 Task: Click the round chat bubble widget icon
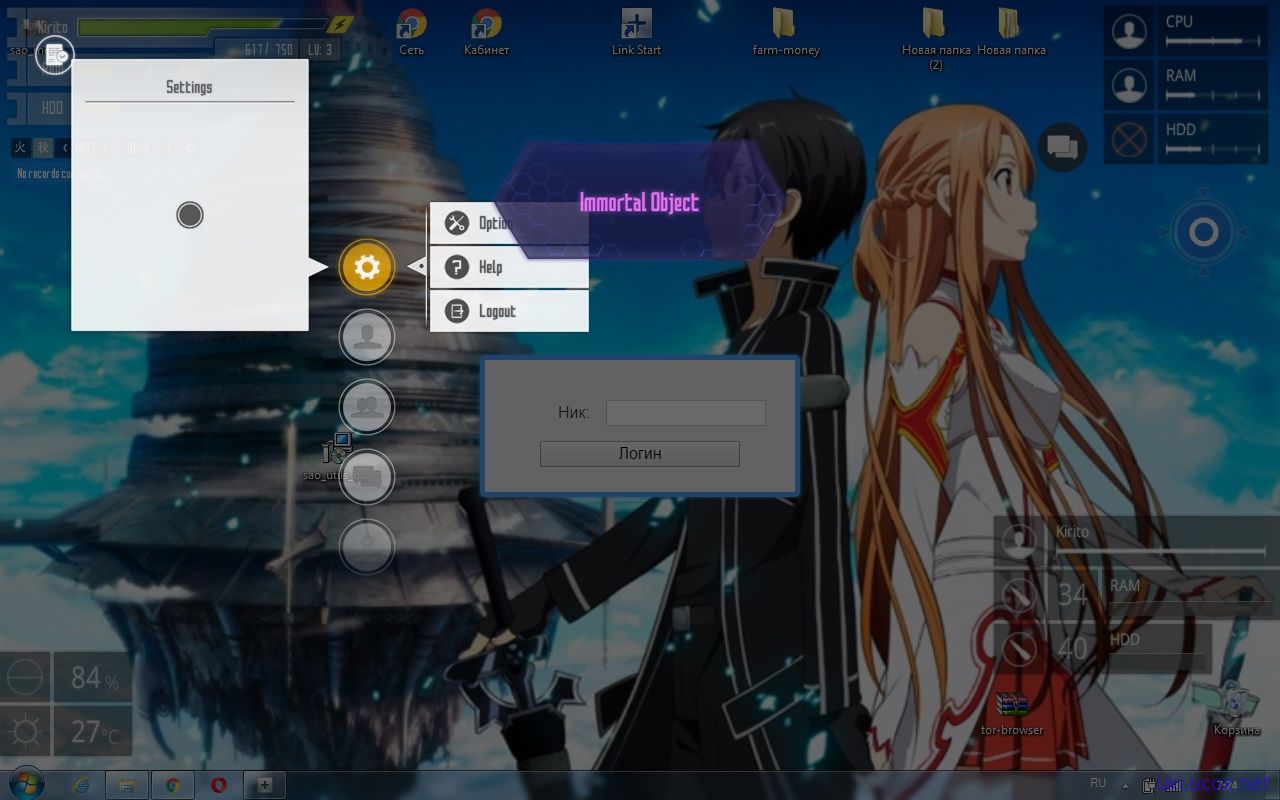[1062, 149]
